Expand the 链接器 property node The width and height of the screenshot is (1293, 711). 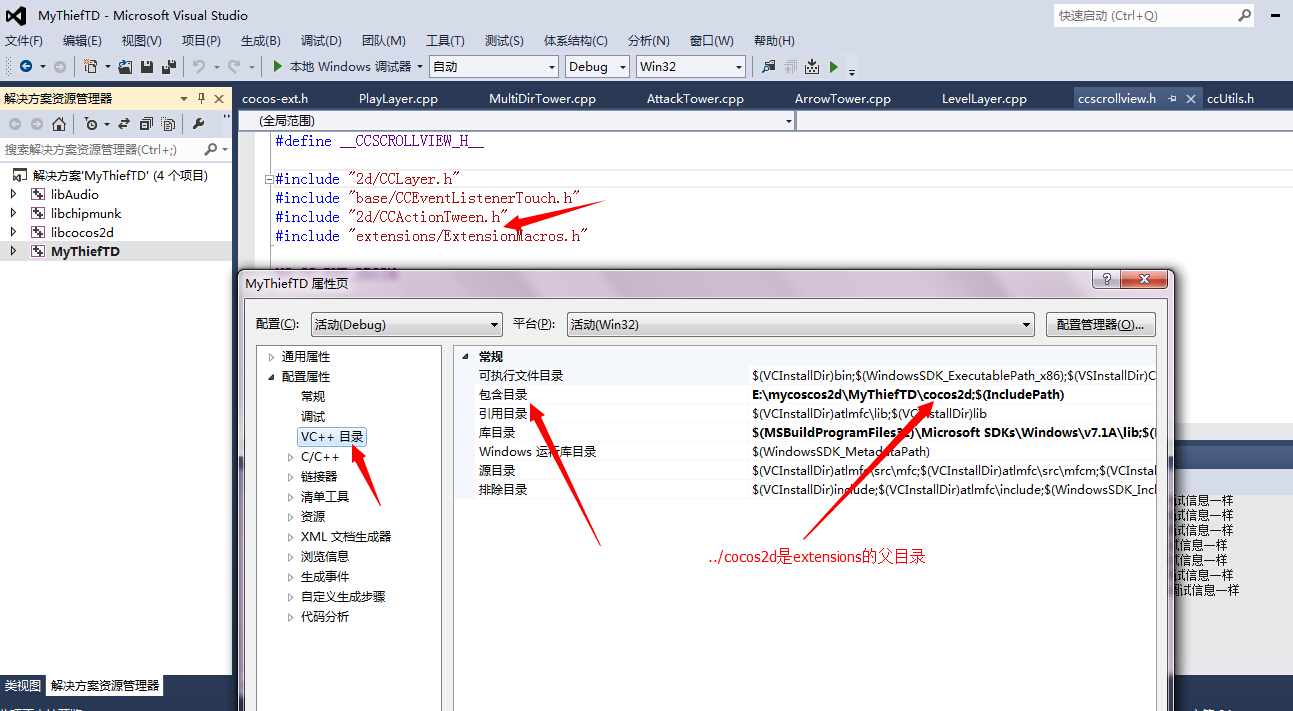pyautogui.click(x=291, y=477)
